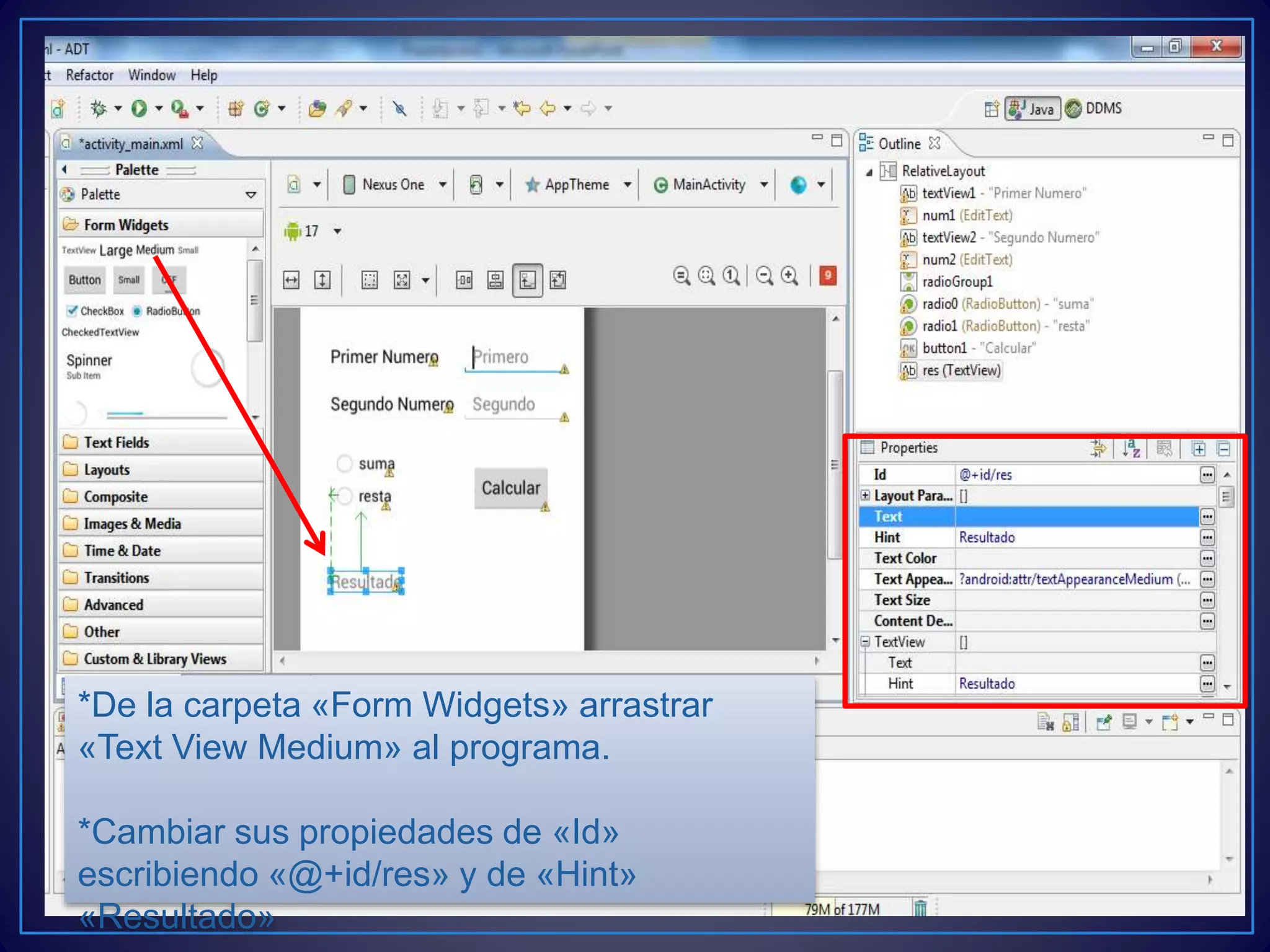Viewport: 1270px width, 952px height.
Task: Click the zoom in magnifier icon
Action: click(789, 276)
